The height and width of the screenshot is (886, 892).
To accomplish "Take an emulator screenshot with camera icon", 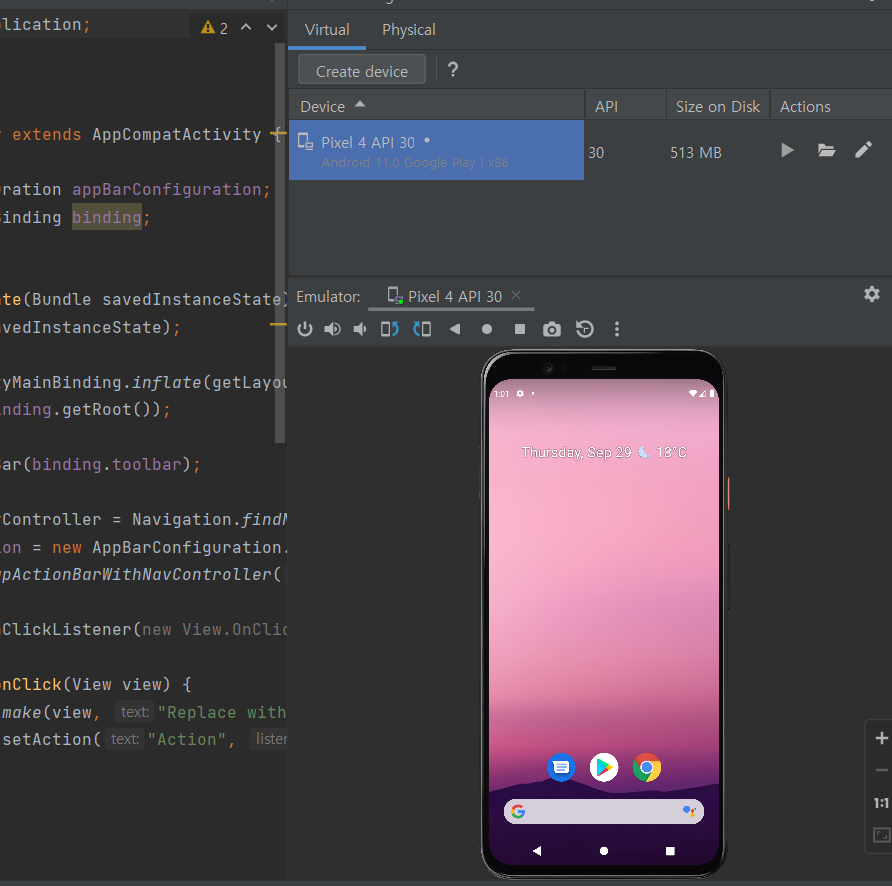I will [552, 329].
